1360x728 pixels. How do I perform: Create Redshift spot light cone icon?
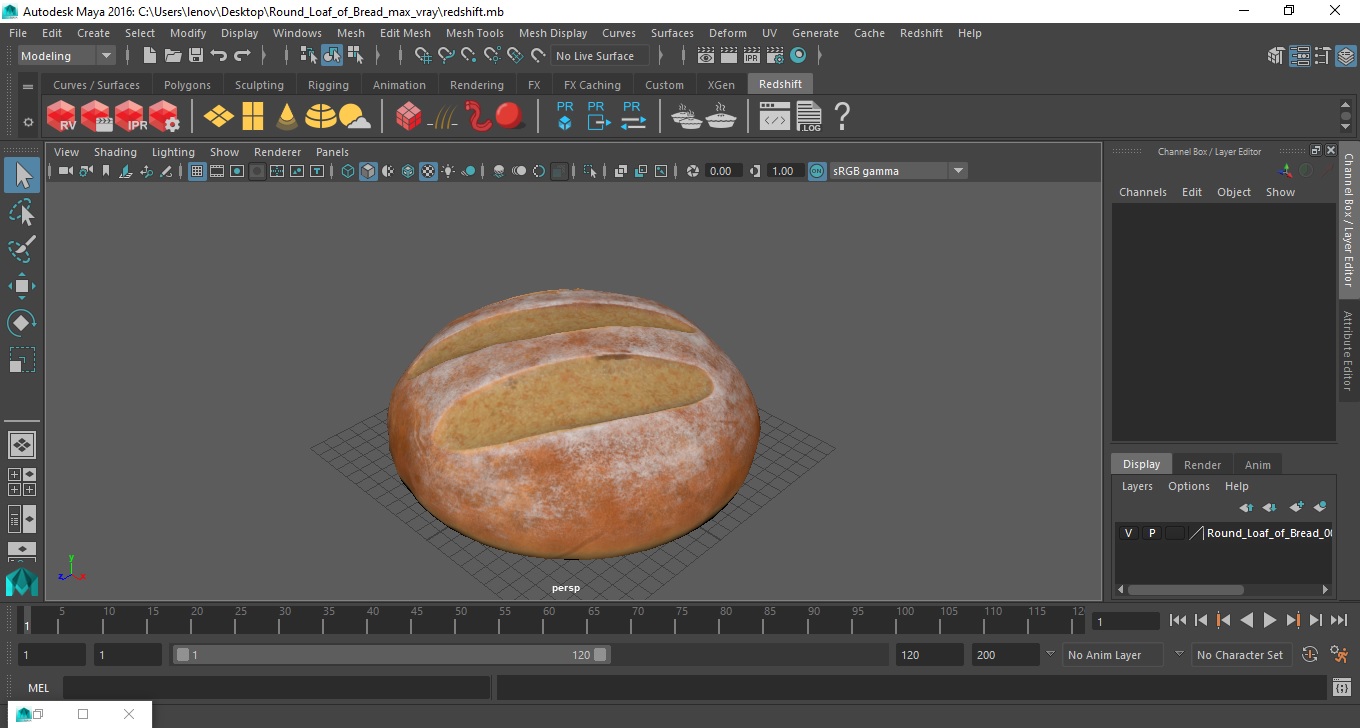pos(287,117)
